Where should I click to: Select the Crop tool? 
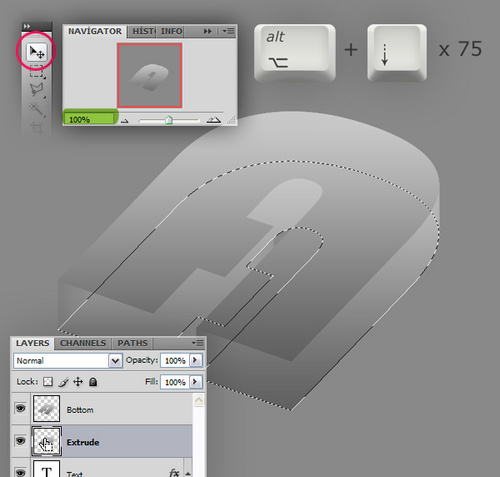[37, 127]
